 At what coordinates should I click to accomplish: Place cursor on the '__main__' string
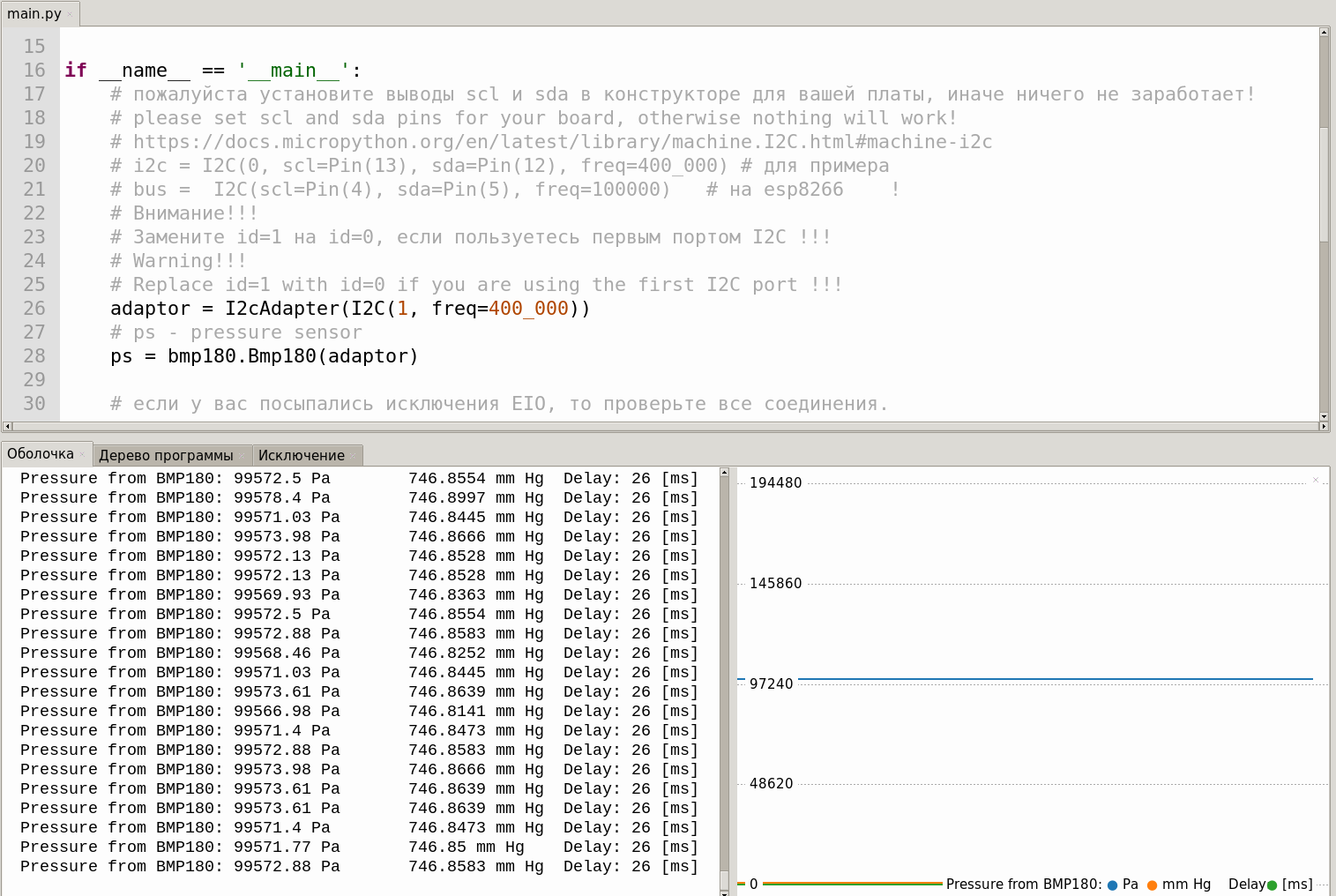(293, 71)
